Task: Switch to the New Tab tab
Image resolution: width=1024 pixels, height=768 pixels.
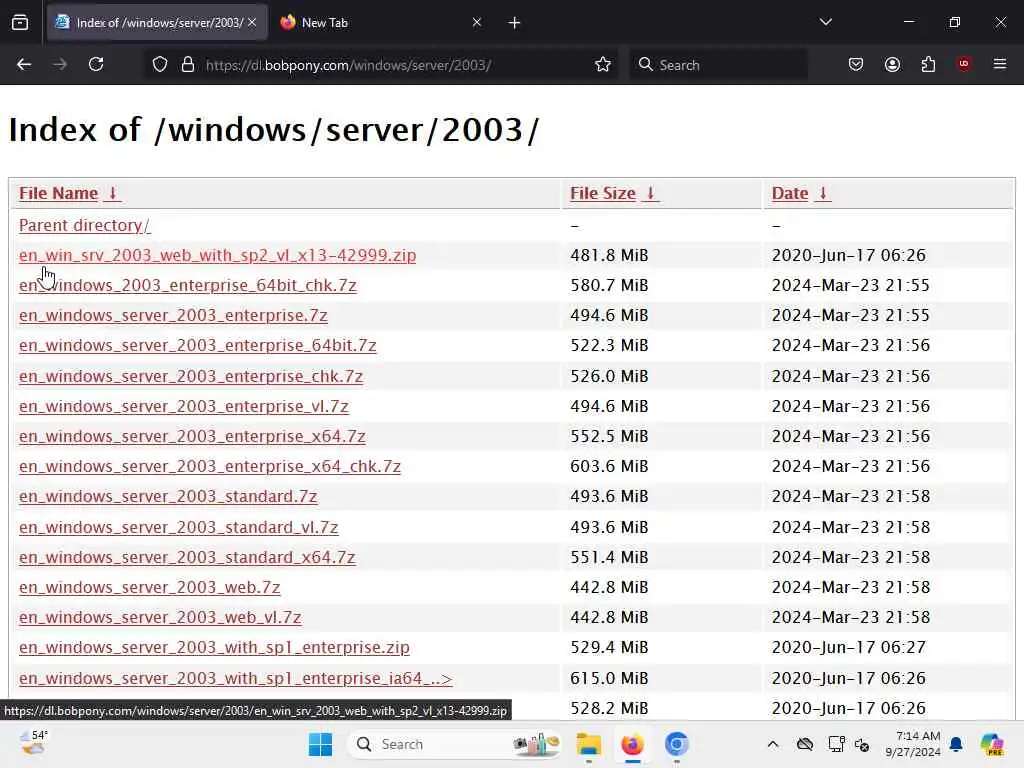Action: [x=380, y=23]
